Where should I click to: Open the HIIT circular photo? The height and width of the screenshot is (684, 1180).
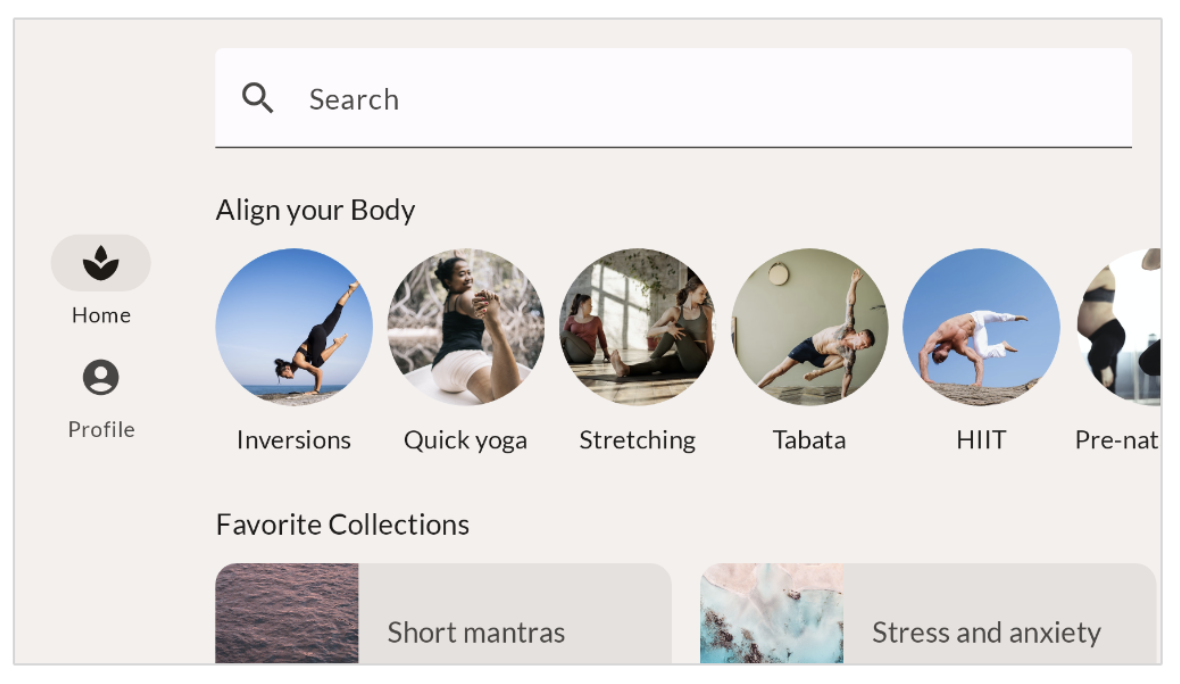tap(981, 327)
